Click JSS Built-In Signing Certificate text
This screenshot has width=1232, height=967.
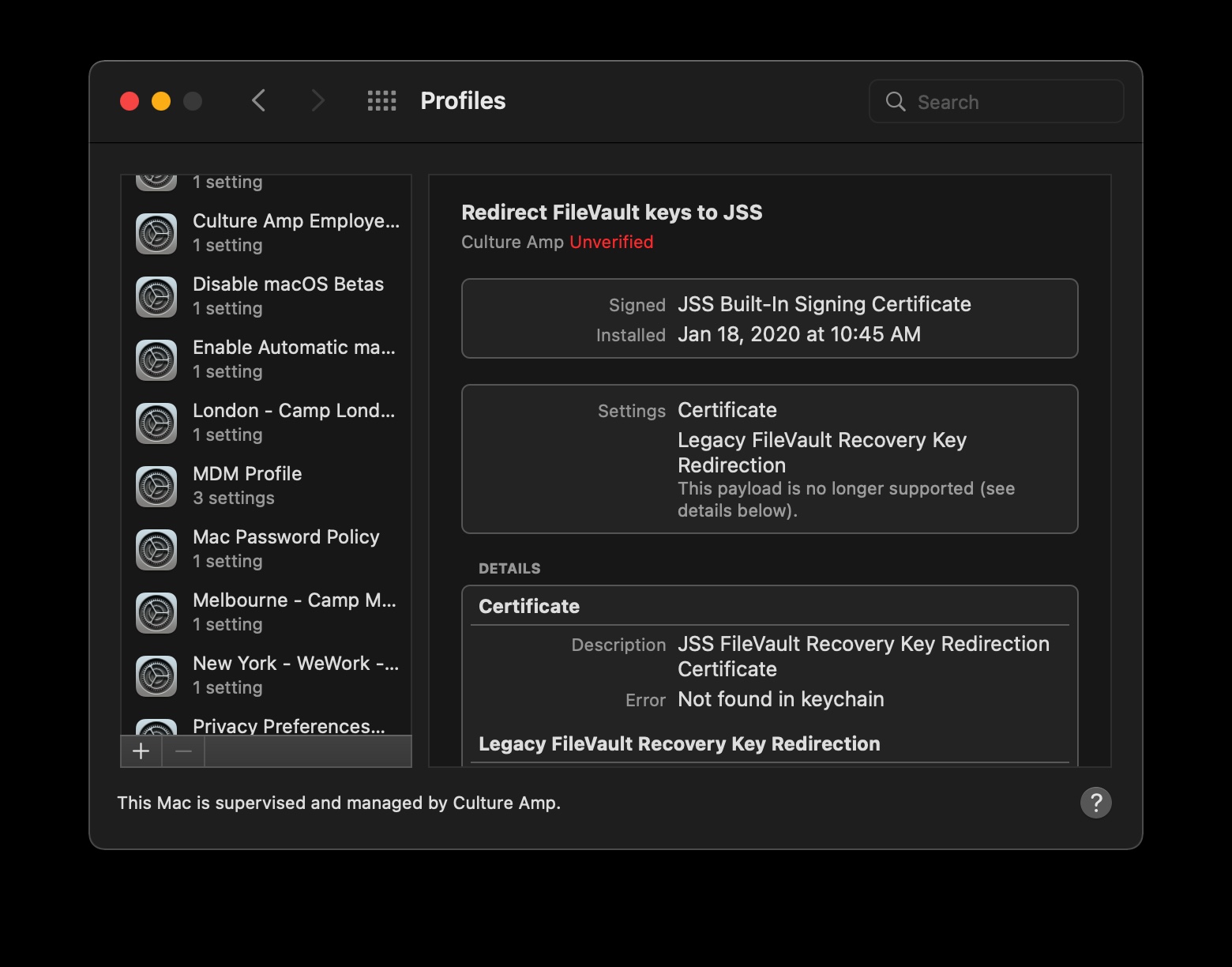tap(824, 304)
